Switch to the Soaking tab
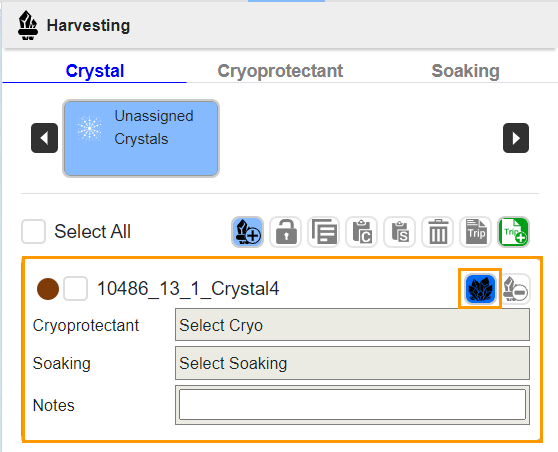The image size is (558, 452). point(465,71)
